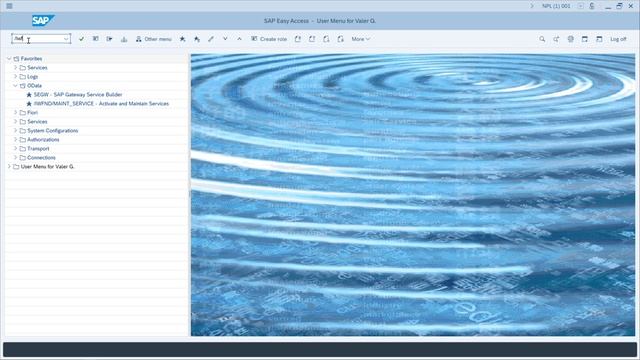Click the Business Workplace inbox tray icon
This screenshot has height=360, width=640.
(124, 39)
